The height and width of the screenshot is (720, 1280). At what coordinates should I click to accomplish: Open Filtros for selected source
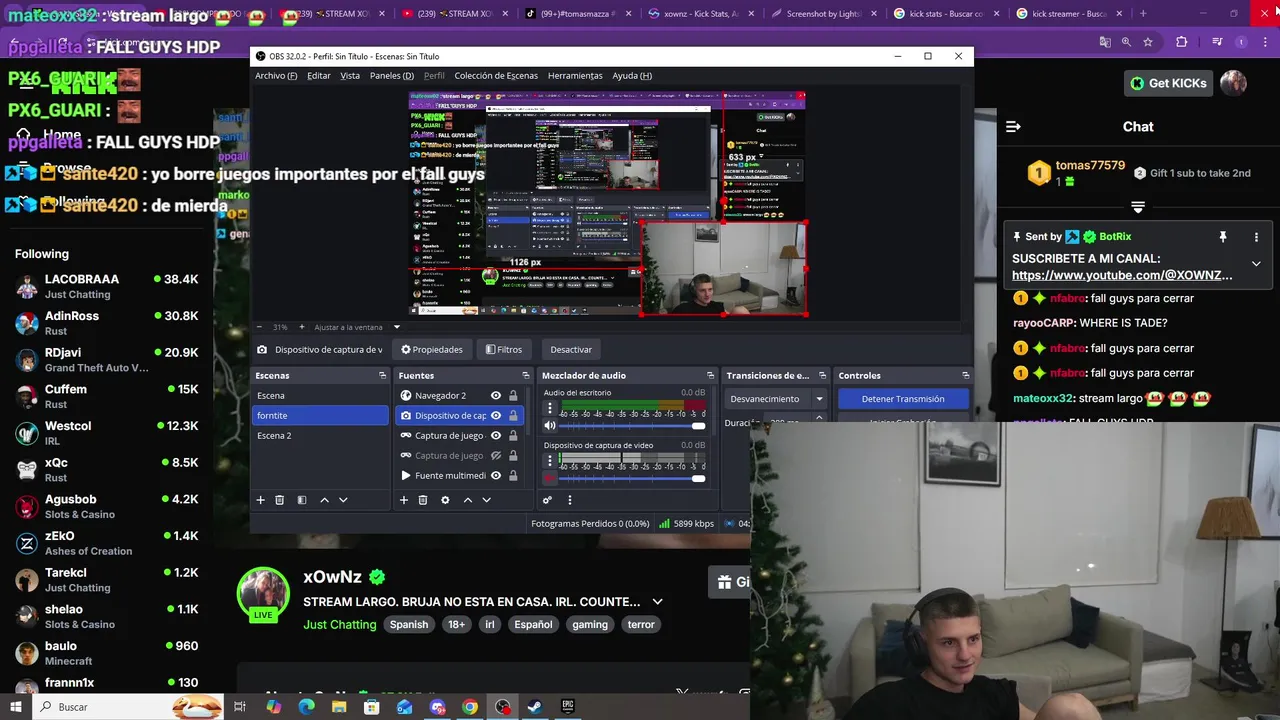(504, 349)
